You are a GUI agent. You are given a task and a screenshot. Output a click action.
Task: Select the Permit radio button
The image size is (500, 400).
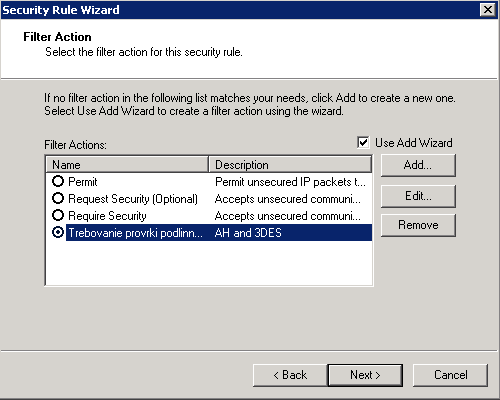pos(58,181)
